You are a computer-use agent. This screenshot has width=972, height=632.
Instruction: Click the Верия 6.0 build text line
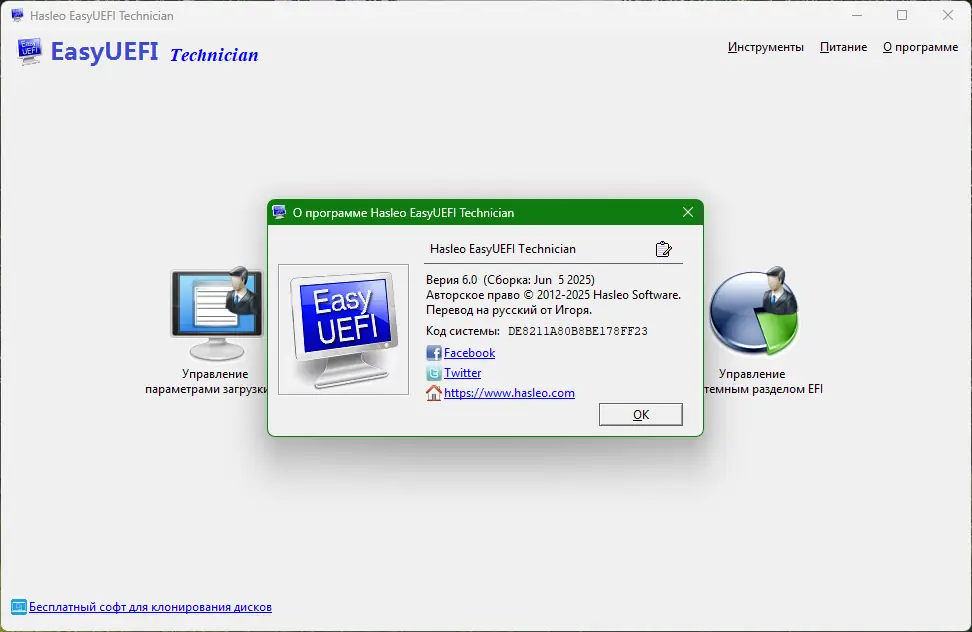click(x=510, y=280)
